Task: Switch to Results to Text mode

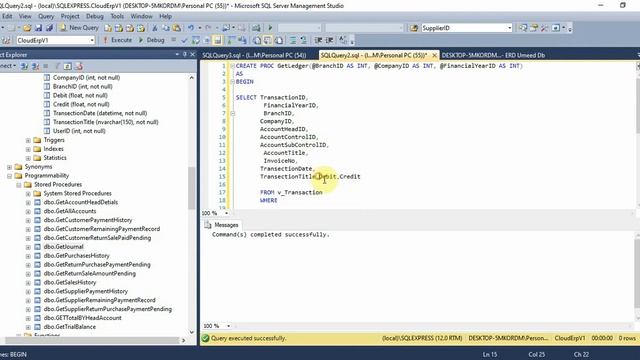Action: click(x=256, y=40)
